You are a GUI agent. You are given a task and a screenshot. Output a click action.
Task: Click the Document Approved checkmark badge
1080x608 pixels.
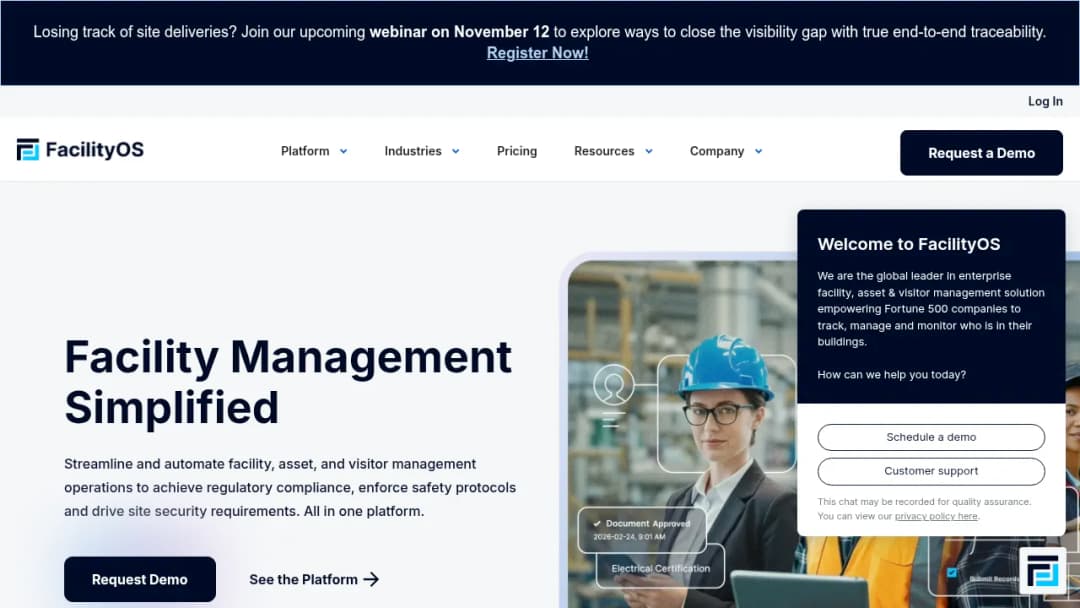[x=642, y=530]
